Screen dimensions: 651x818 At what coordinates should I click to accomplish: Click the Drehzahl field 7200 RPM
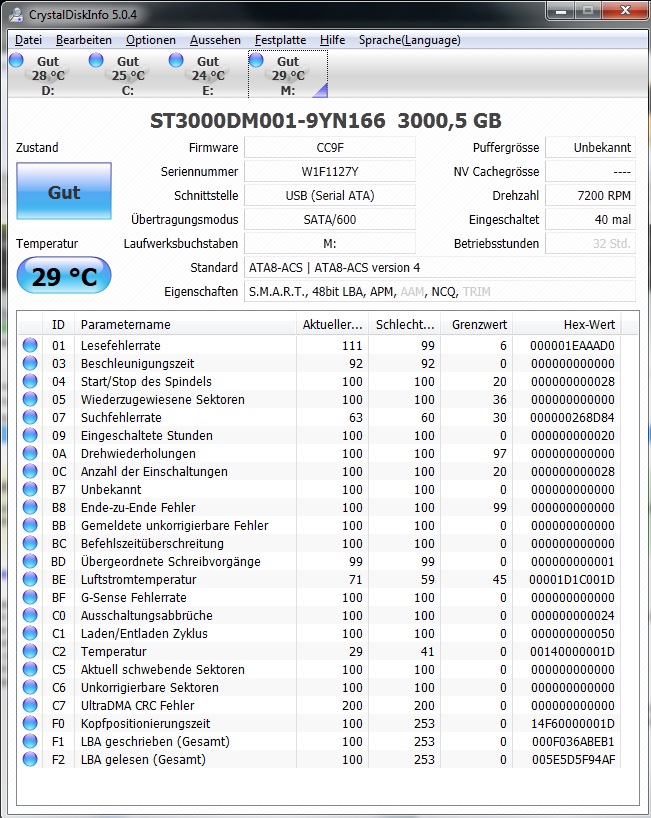590,196
